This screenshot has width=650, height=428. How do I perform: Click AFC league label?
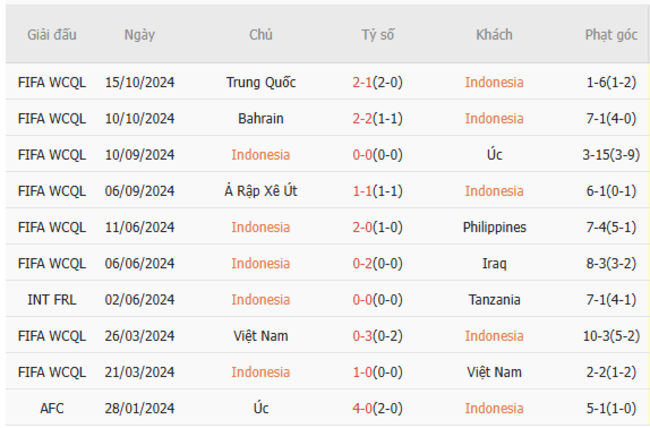(x=52, y=409)
